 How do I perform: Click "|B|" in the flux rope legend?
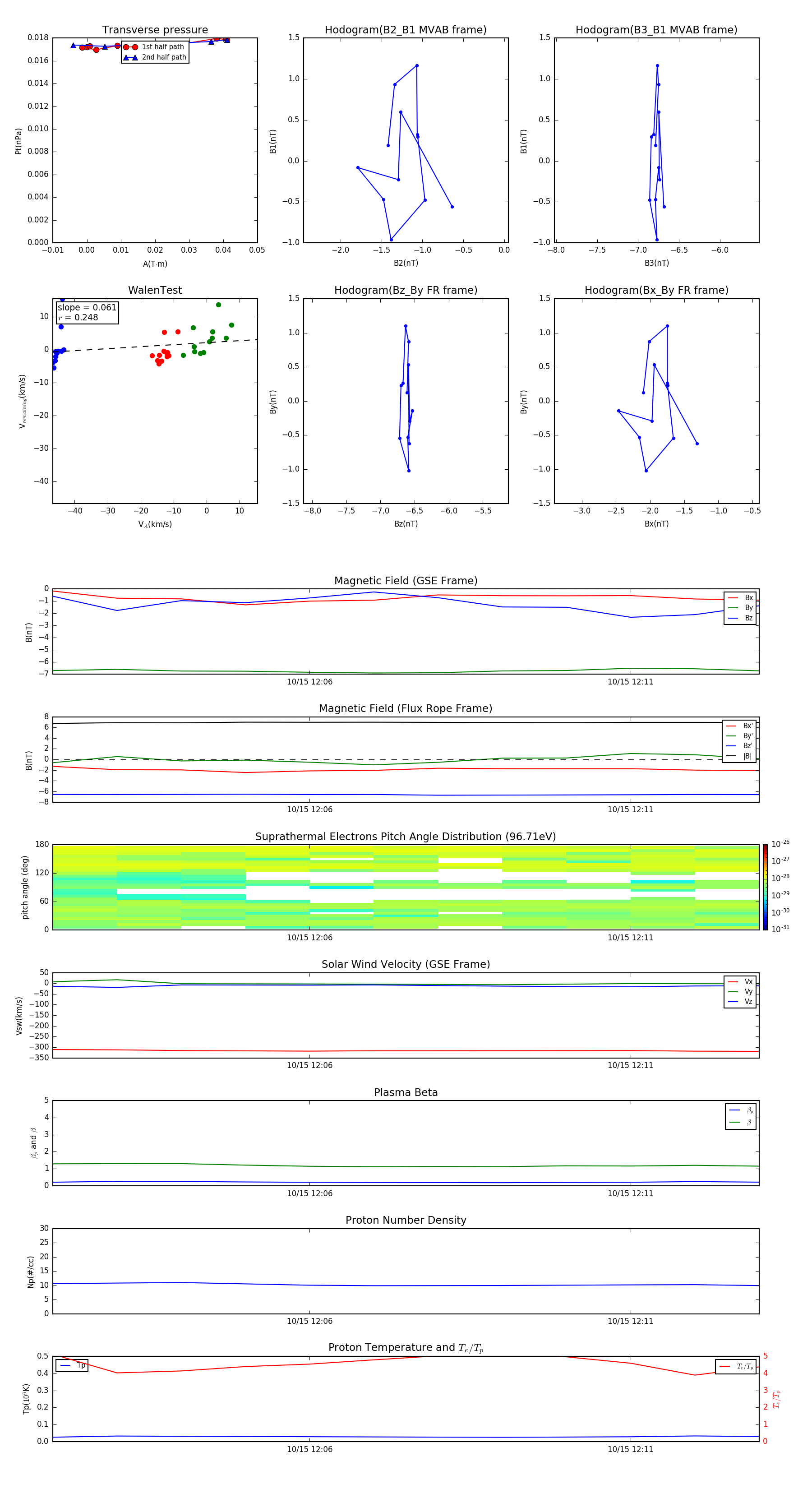pos(748,756)
